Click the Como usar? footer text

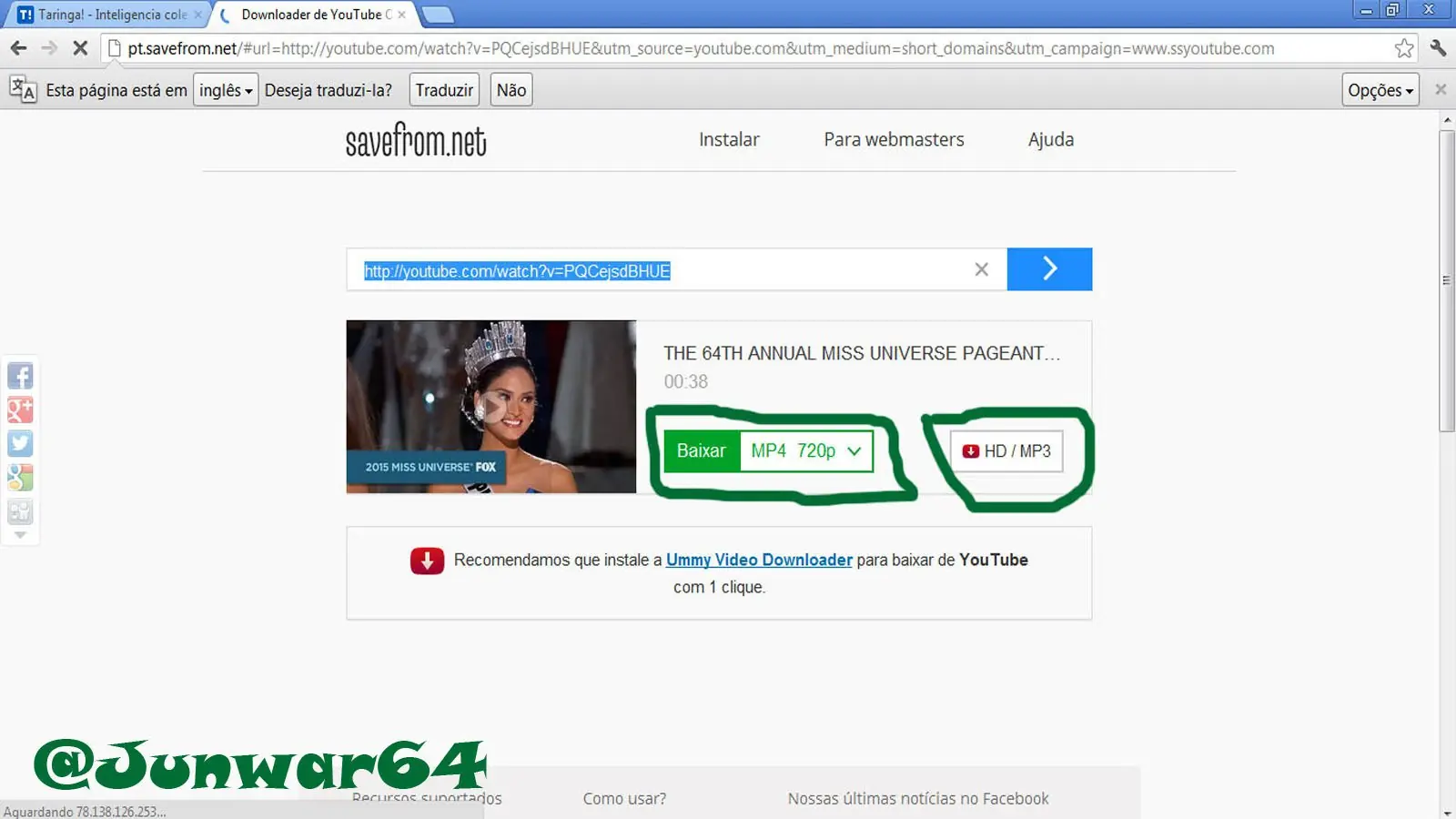pos(624,798)
